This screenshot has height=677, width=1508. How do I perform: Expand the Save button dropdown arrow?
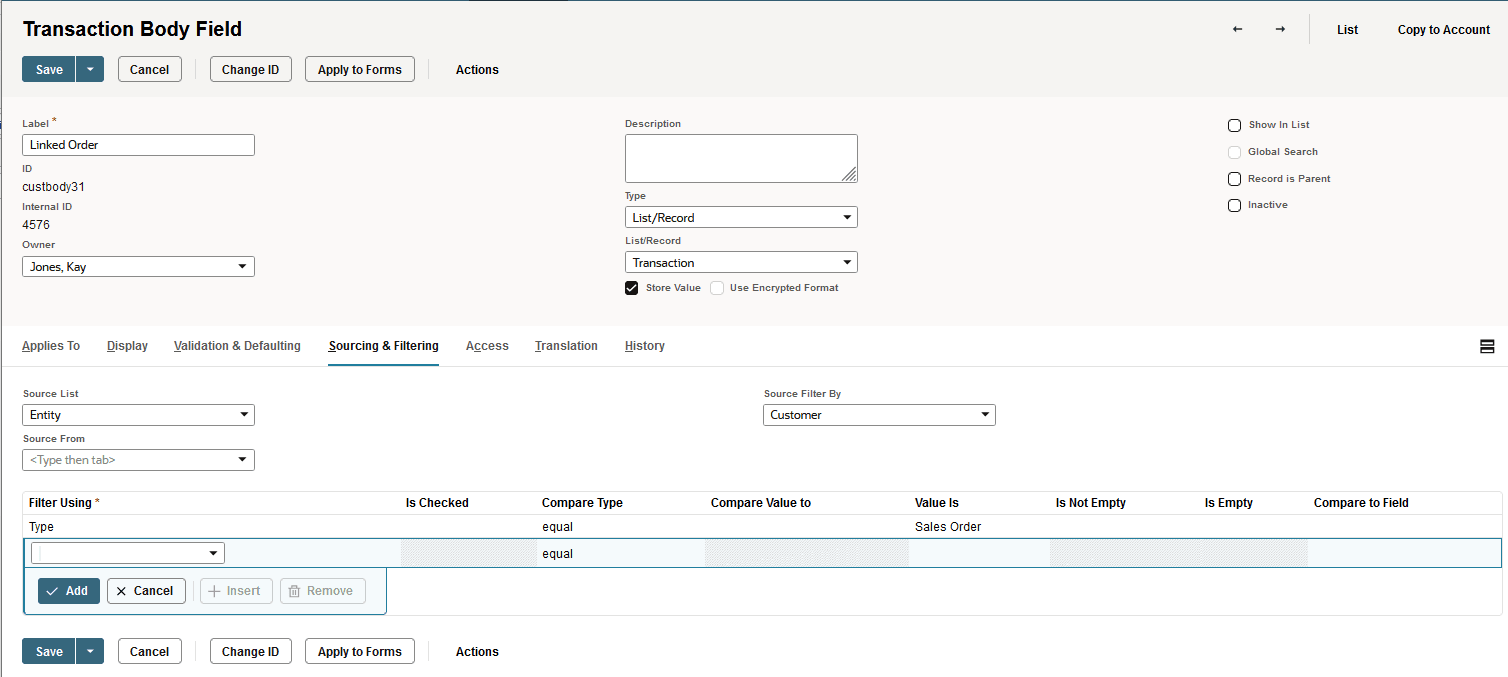click(89, 69)
